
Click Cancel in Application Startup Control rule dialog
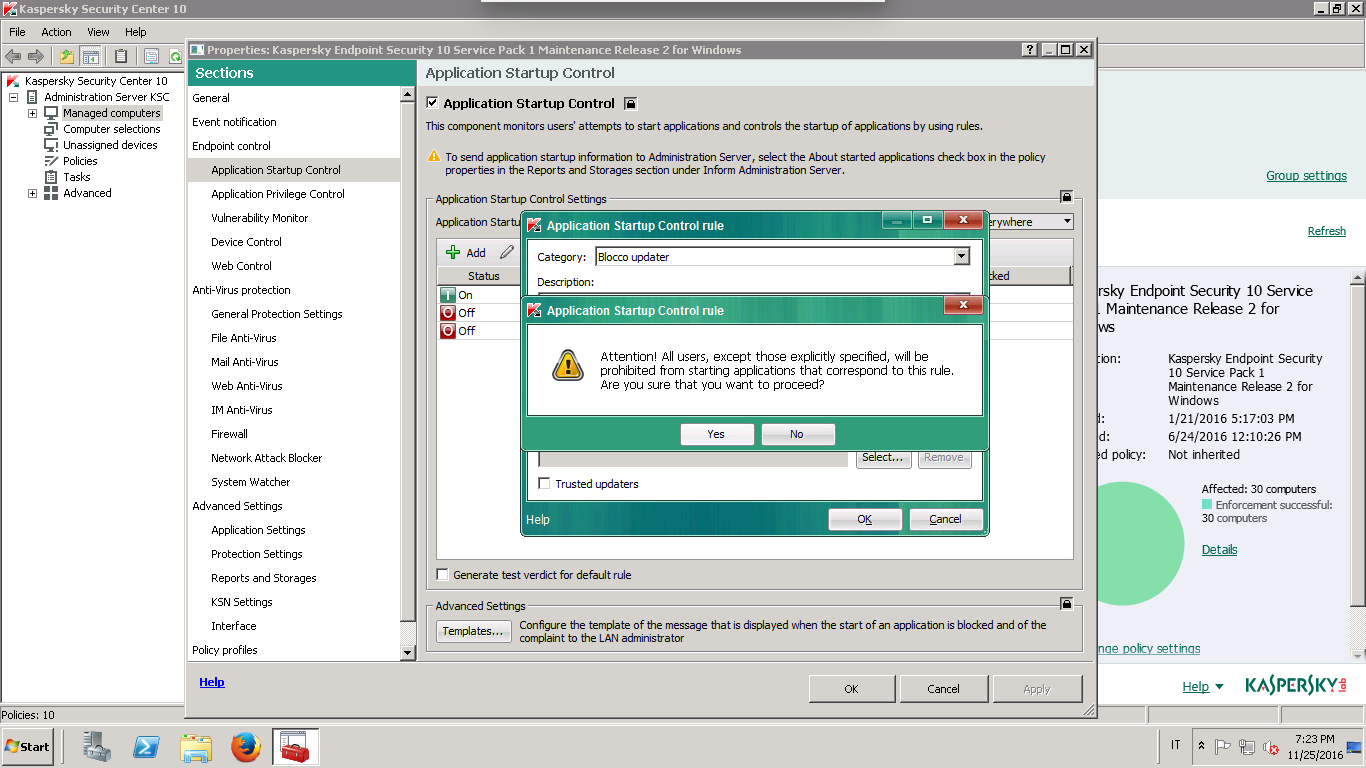(945, 519)
